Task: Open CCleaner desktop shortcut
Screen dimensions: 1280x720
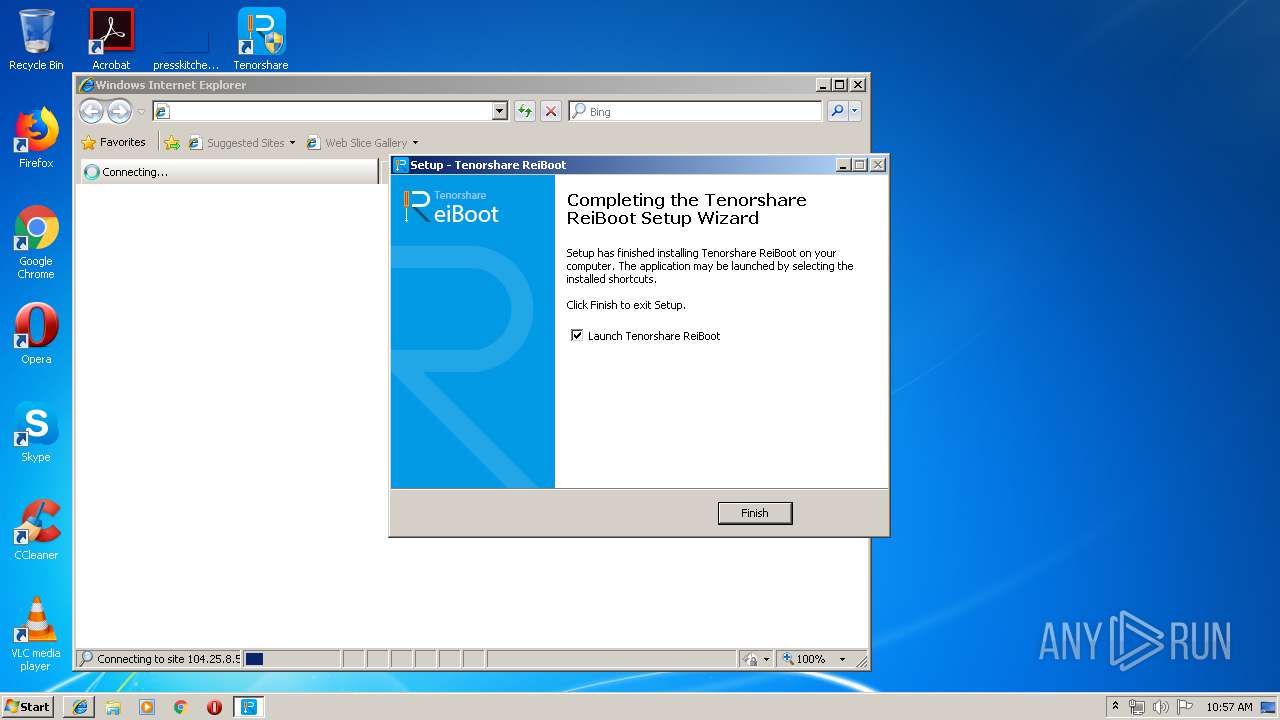Action: pos(36,530)
